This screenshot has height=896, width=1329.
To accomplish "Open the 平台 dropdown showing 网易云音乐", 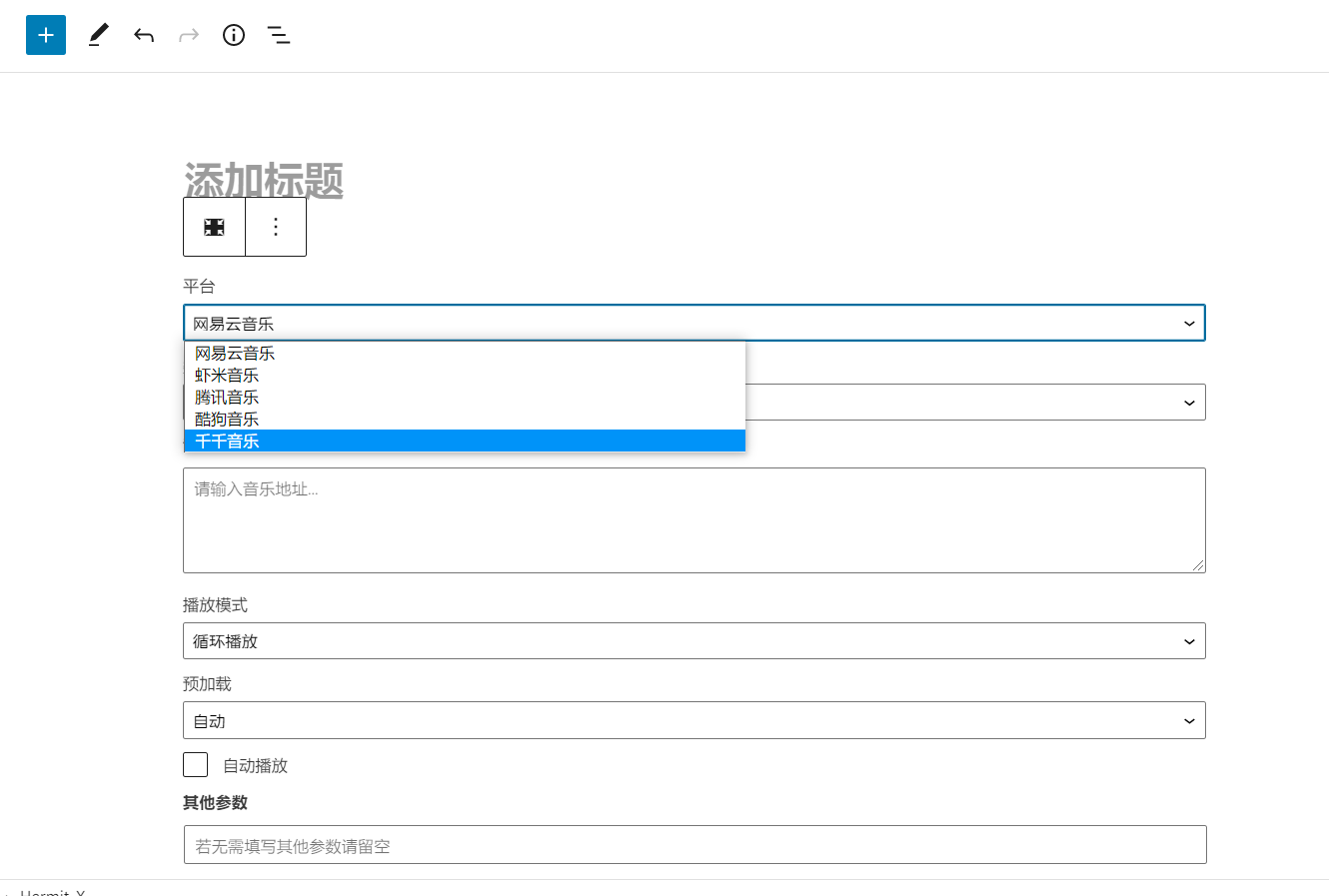I will (694, 323).
